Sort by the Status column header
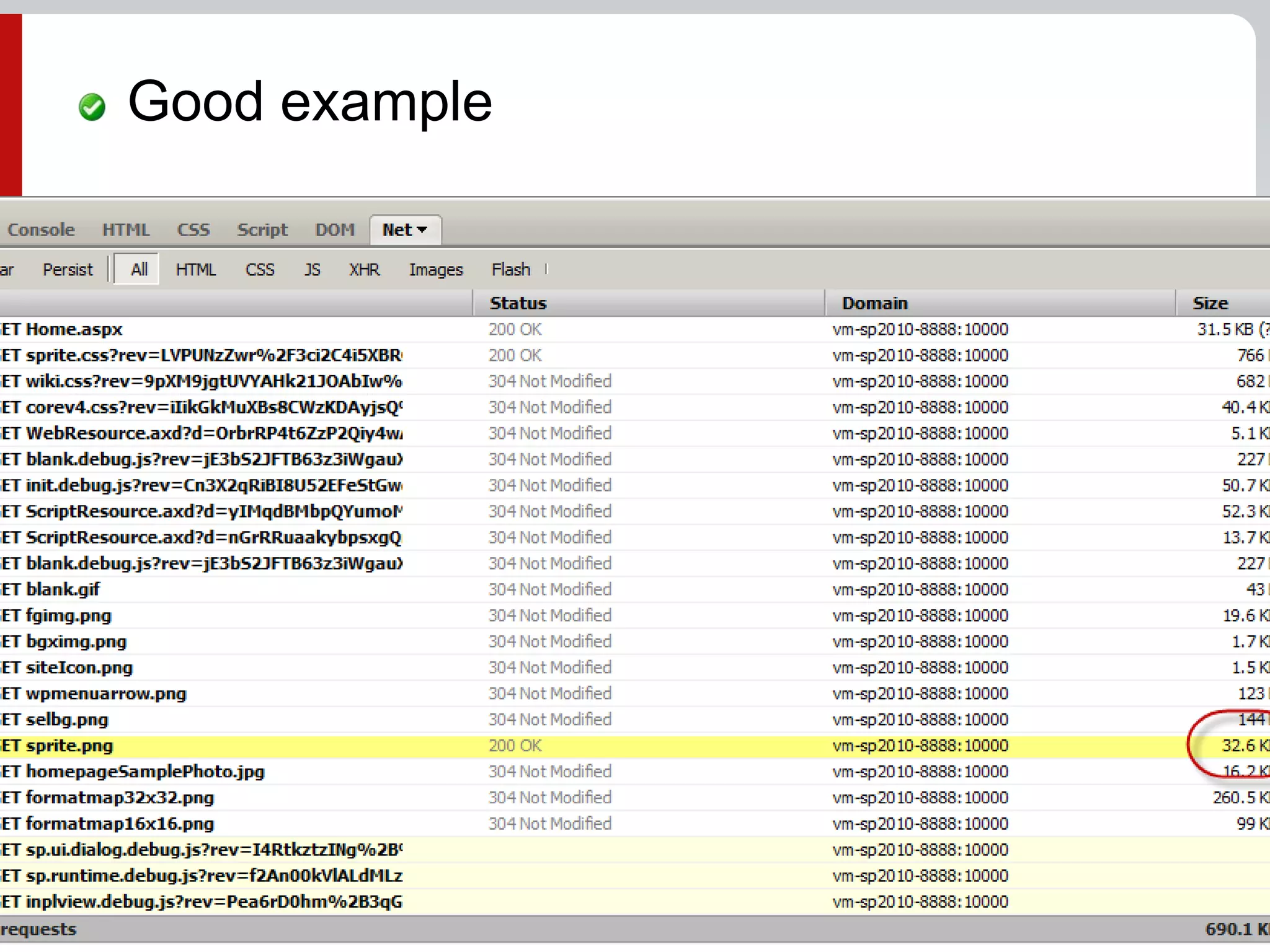The height and width of the screenshot is (952, 1270). click(x=518, y=303)
